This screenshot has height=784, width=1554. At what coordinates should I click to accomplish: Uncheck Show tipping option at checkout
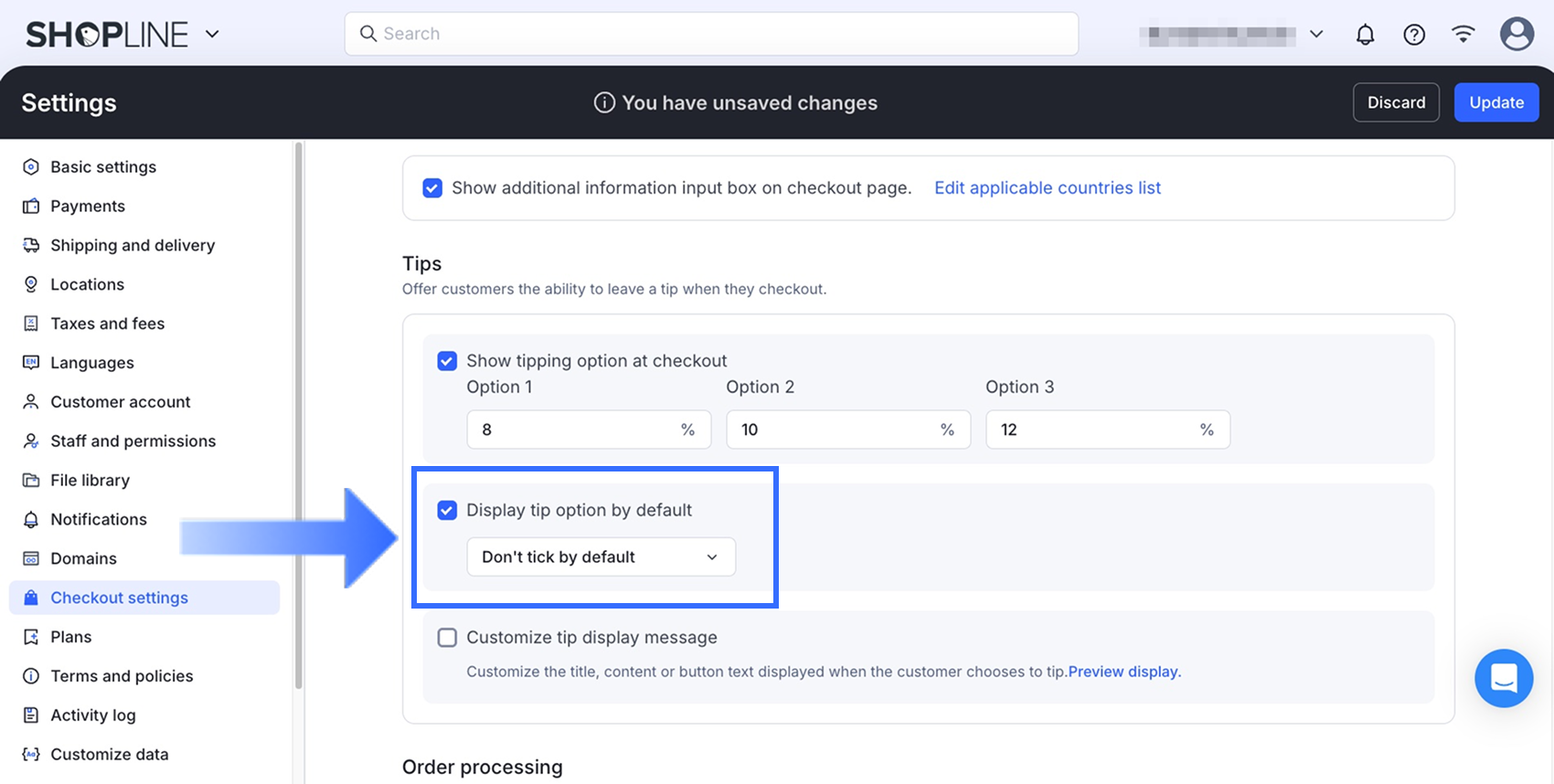447,361
